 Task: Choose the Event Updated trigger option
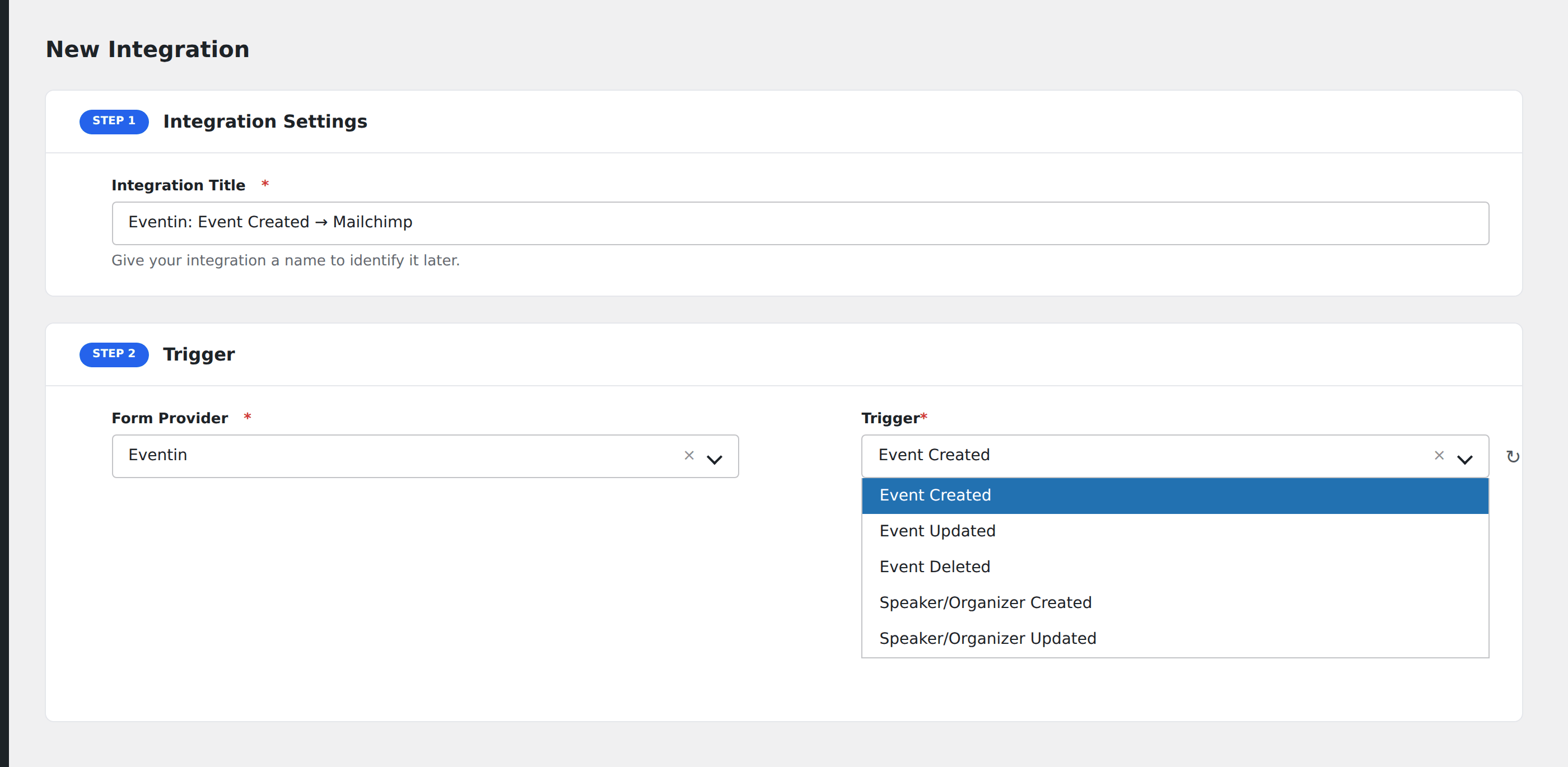[1174, 531]
